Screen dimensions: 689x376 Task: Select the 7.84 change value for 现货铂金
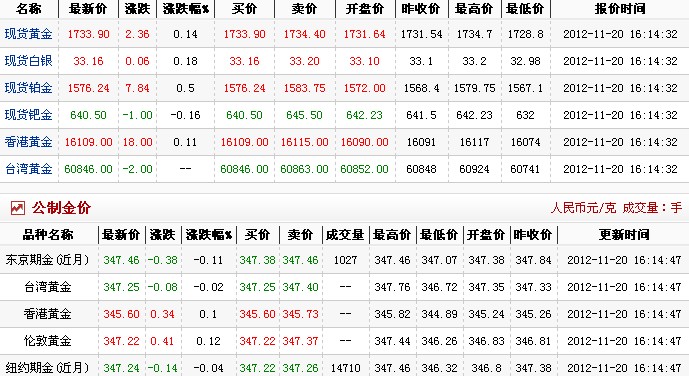[x=137, y=88]
